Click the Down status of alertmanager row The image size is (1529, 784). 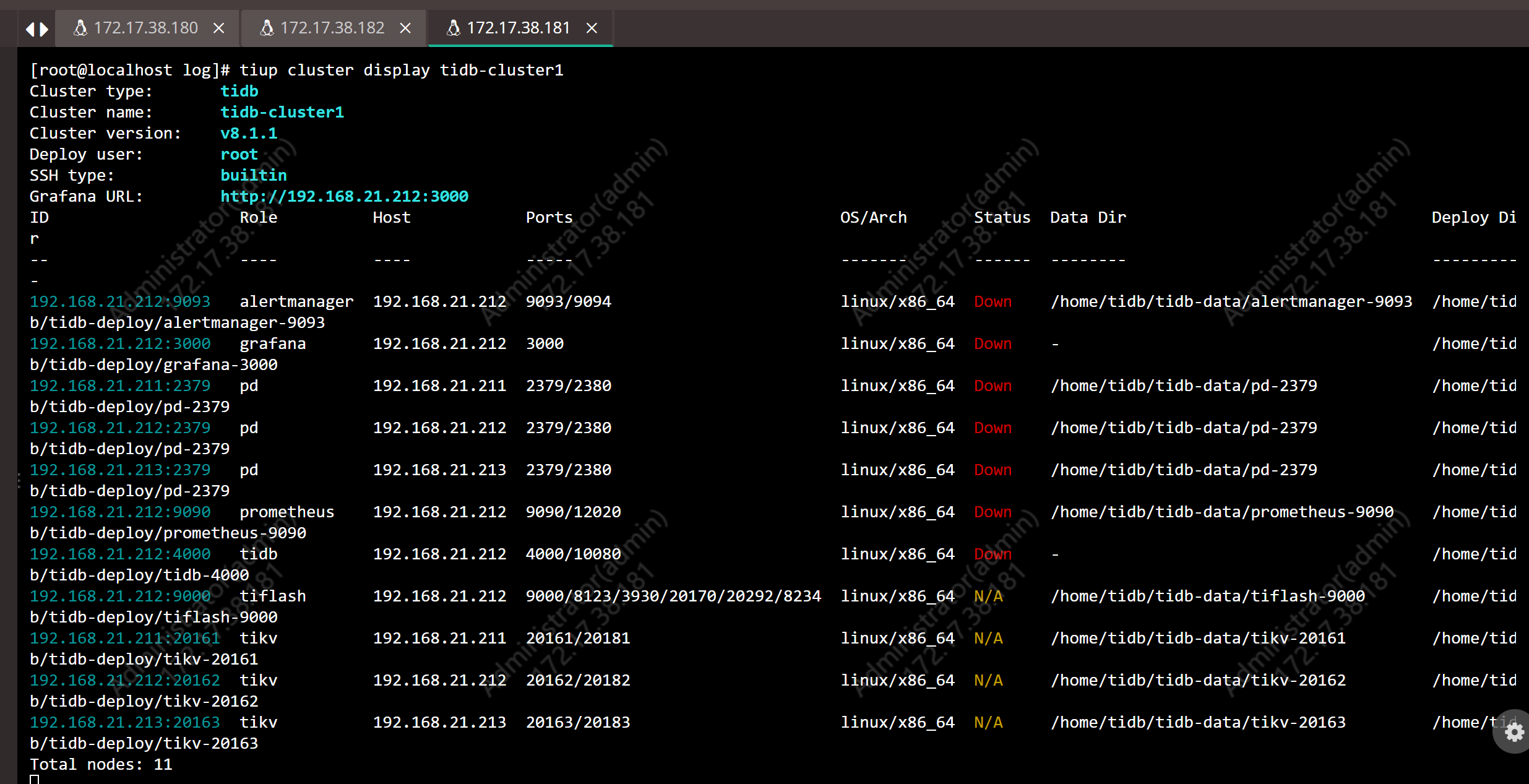pos(993,301)
